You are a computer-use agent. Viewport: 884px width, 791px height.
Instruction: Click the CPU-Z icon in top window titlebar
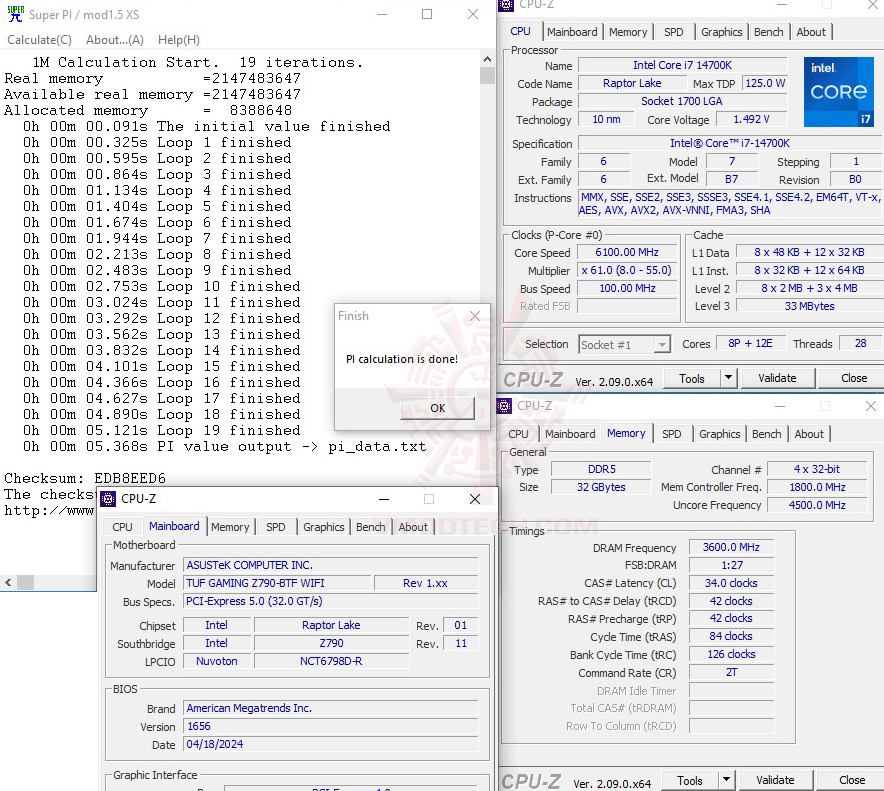[505, 6]
